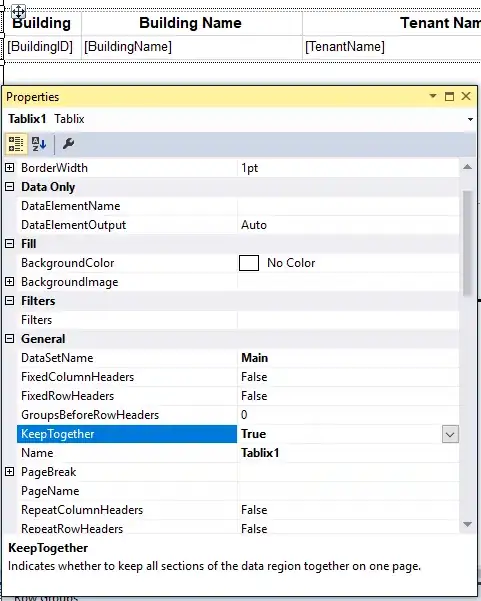Click the tablix move handle icon
481x601 pixels.
click(x=18, y=12)
